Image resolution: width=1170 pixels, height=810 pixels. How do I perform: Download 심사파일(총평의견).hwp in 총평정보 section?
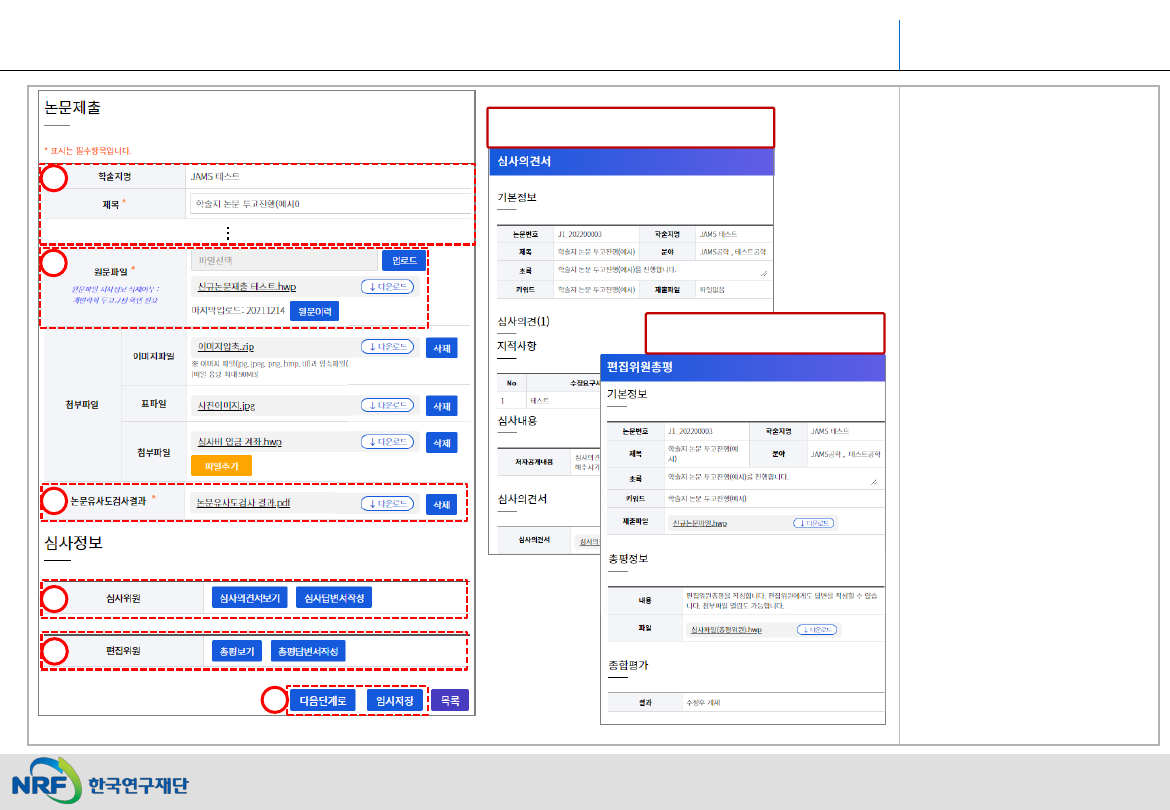click(x=817, y=630)
